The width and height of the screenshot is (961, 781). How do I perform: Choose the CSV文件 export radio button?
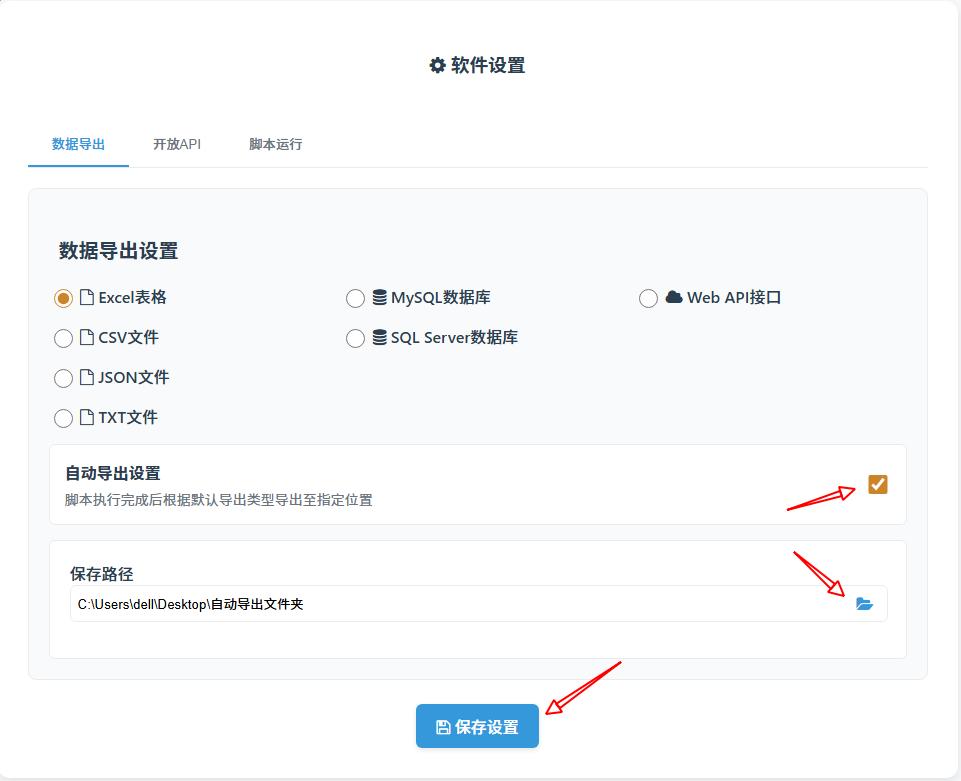click(63, 338)
